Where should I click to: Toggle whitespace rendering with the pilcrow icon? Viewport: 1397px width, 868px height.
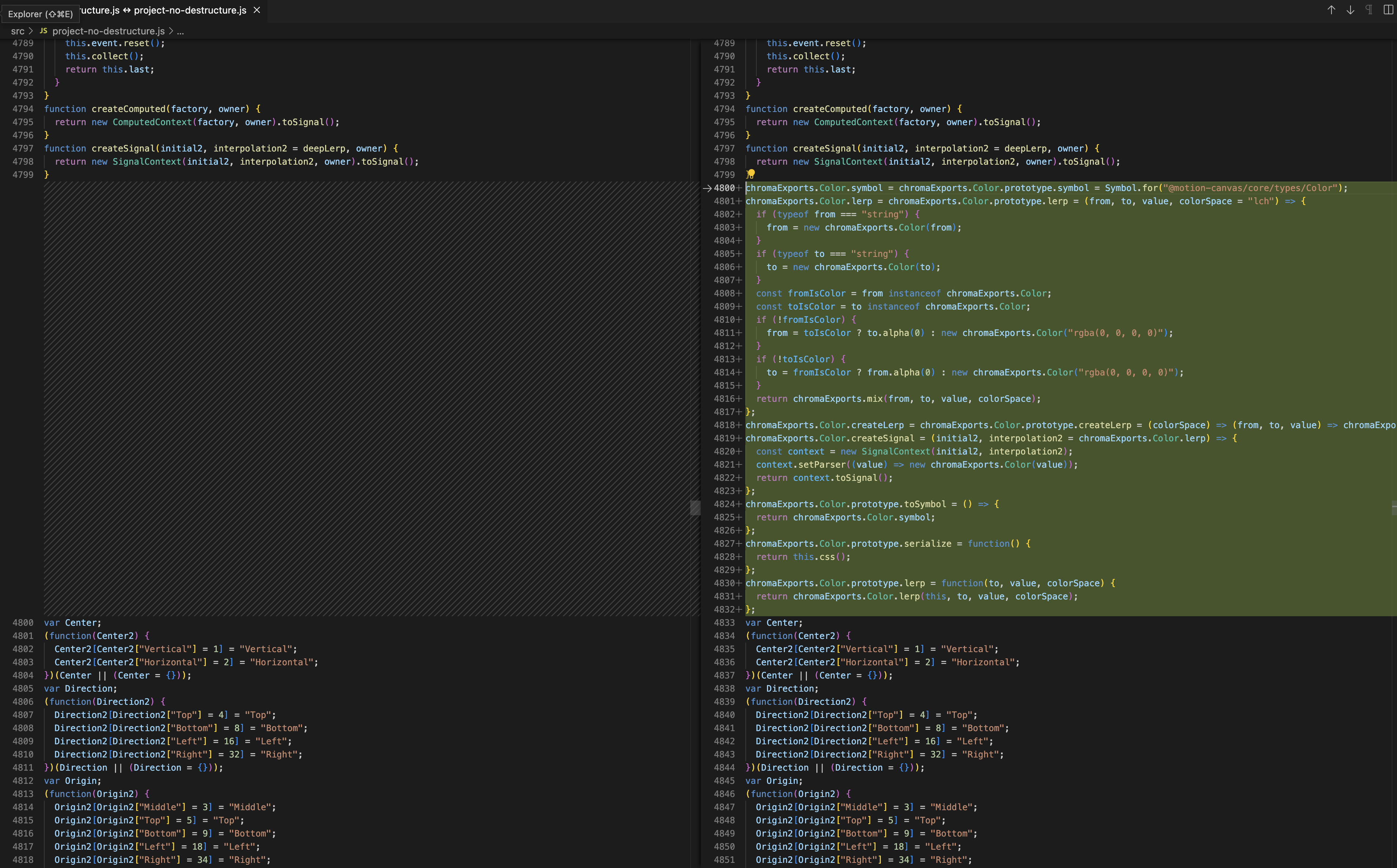(x=1368, y=10)
